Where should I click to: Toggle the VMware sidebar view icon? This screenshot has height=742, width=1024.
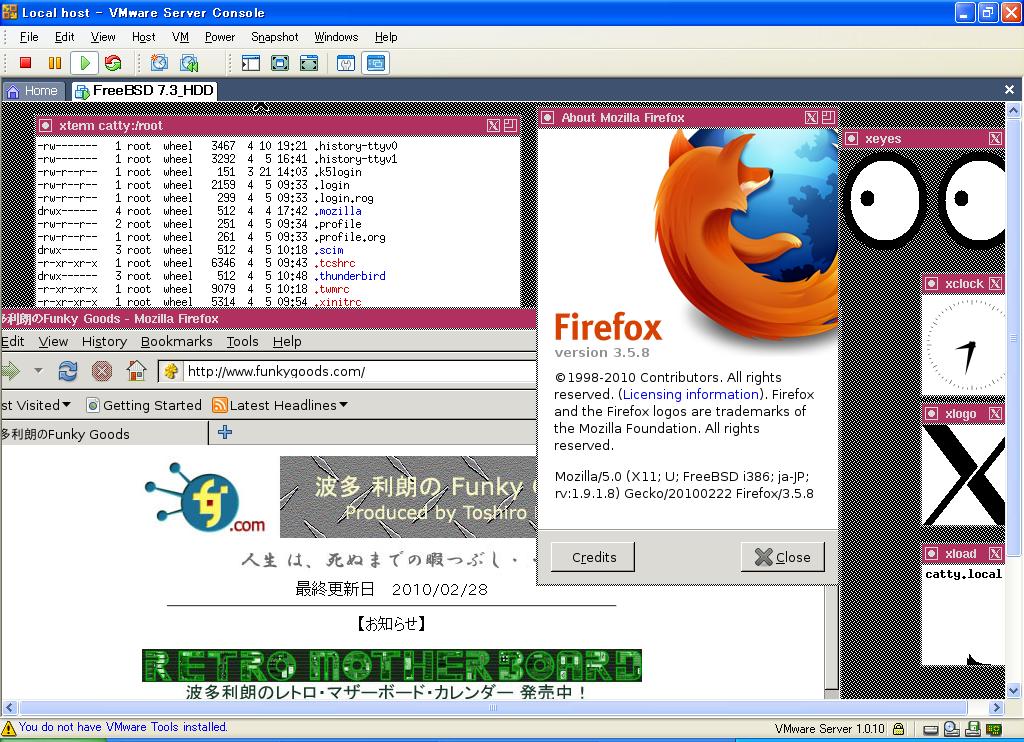click(x=251, y=63)
